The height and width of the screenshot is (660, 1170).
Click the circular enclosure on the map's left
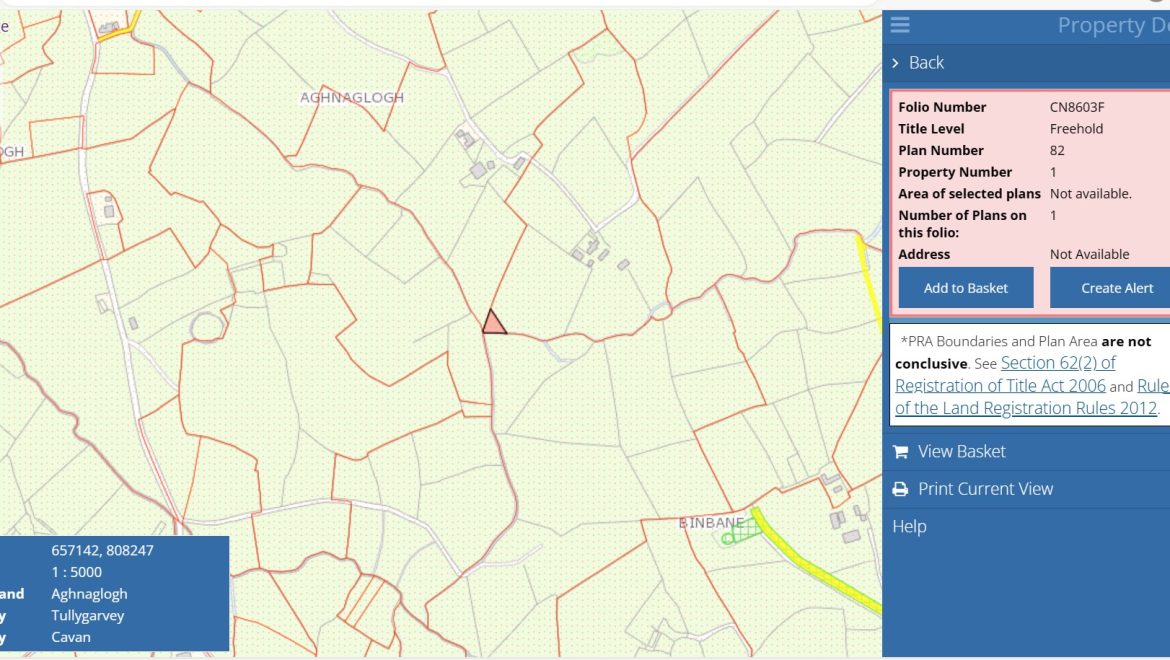coord(208,326)
